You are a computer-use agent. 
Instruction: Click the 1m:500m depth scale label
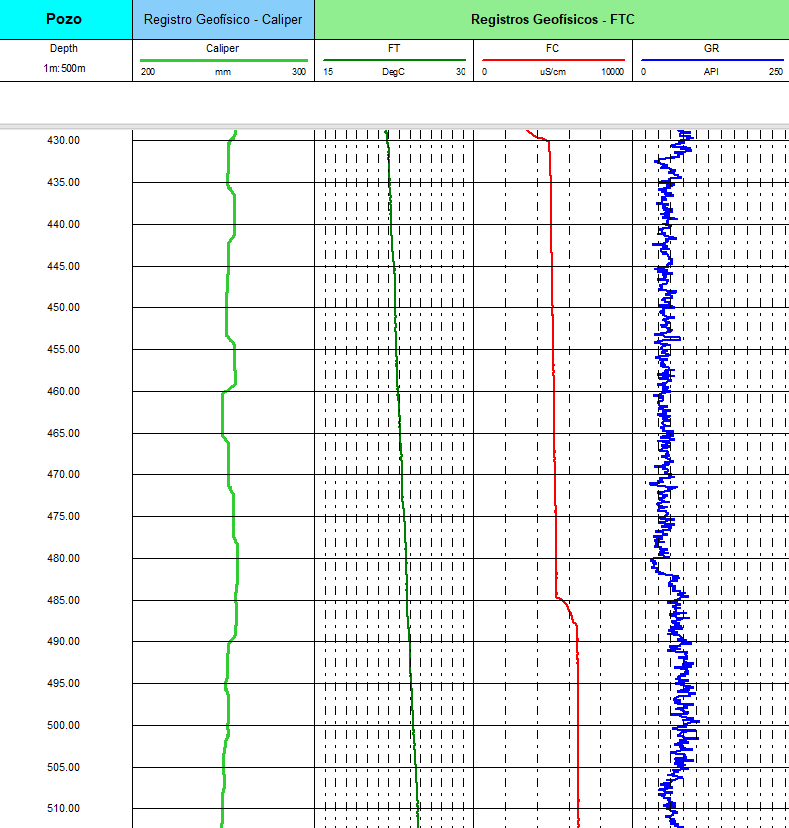pyautogui.click(x=64, y=68)
